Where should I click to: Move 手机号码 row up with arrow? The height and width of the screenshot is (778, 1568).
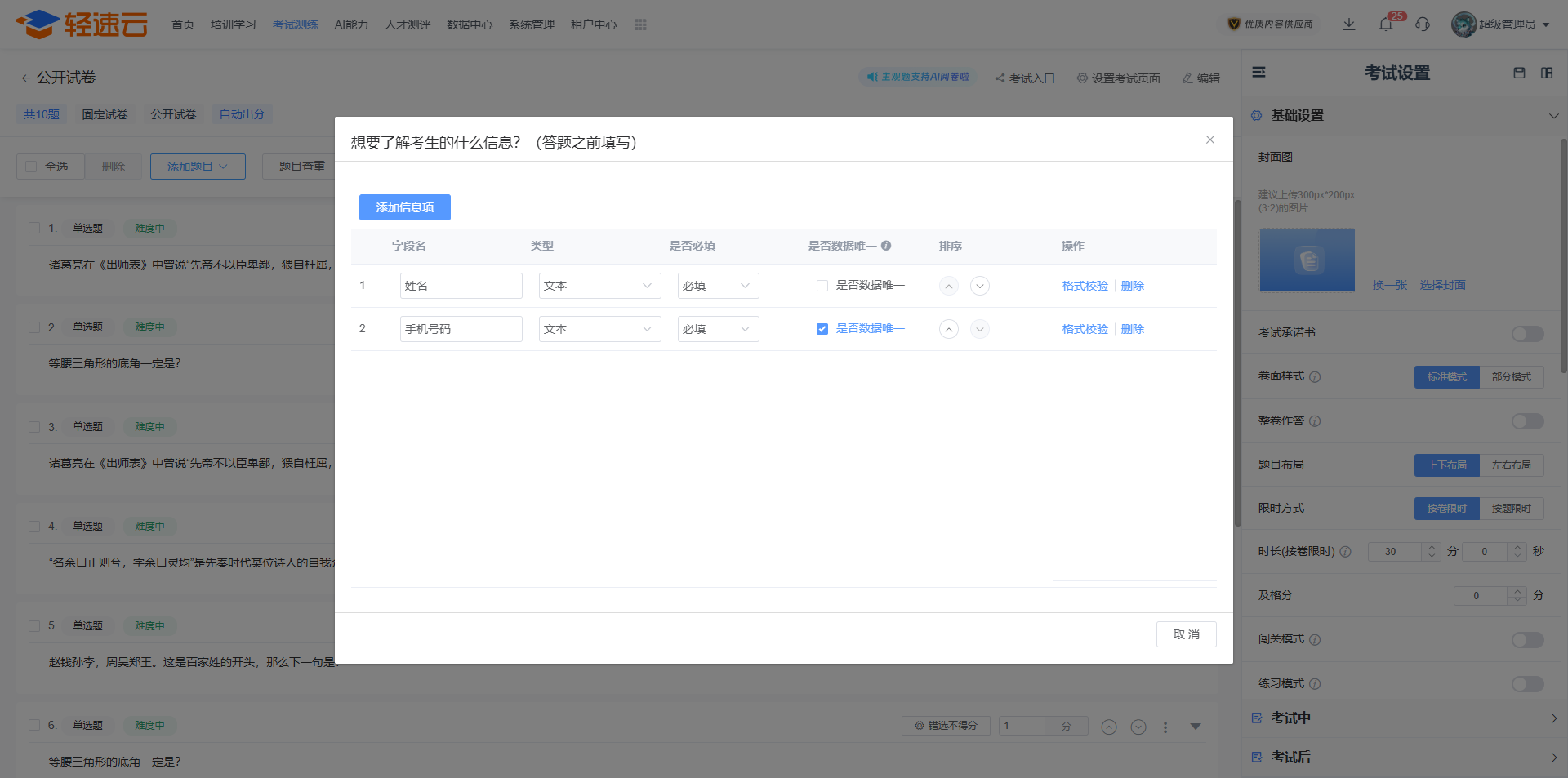948,329
